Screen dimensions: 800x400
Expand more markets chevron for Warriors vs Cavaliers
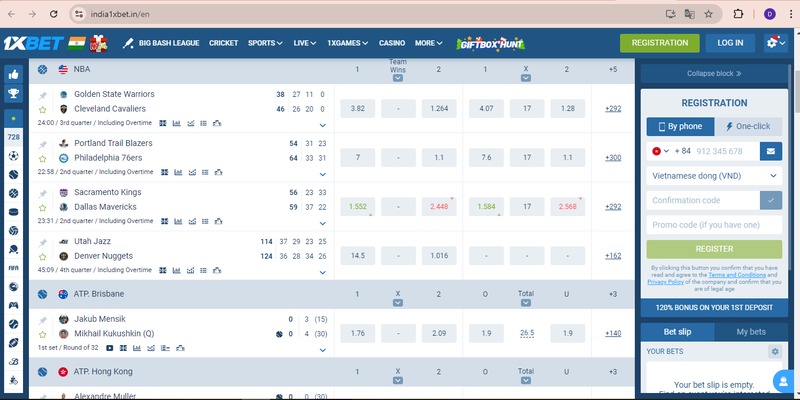tap(322, 125)
